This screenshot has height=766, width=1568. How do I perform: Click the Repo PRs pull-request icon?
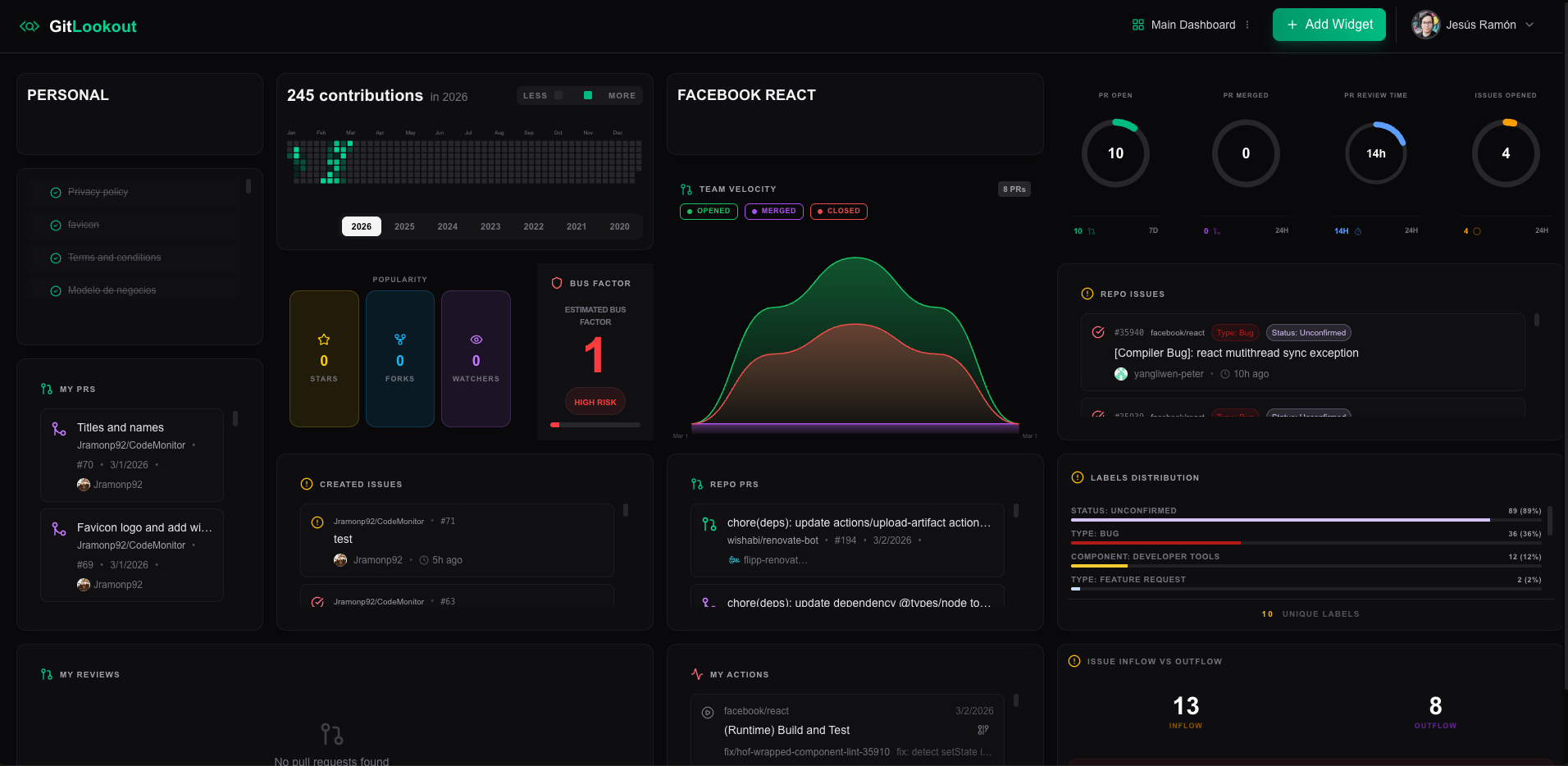tap(697, 484)
